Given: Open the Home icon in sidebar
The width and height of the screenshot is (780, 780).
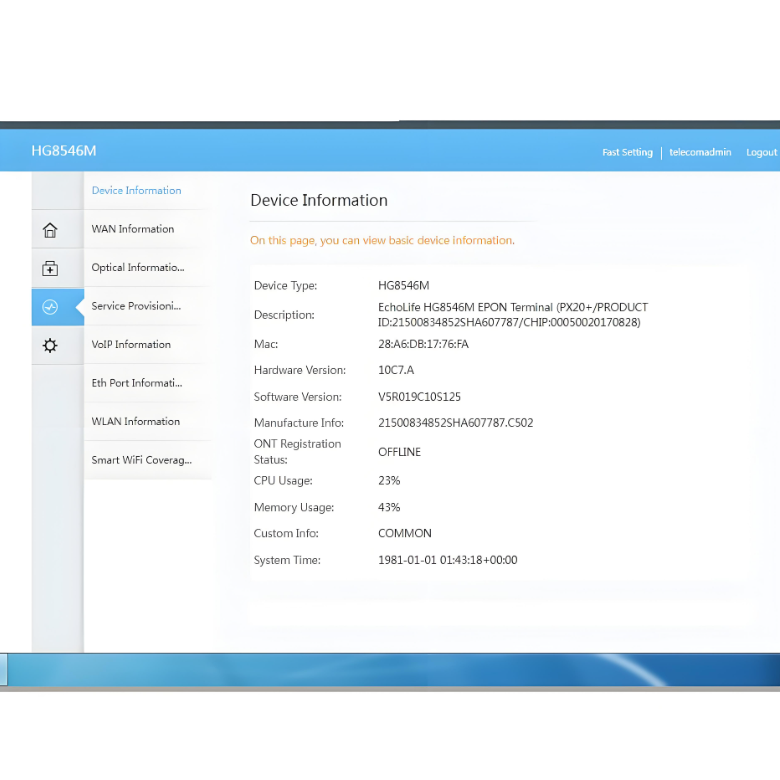Looking at the screenshot, I should tap(50, 230).
